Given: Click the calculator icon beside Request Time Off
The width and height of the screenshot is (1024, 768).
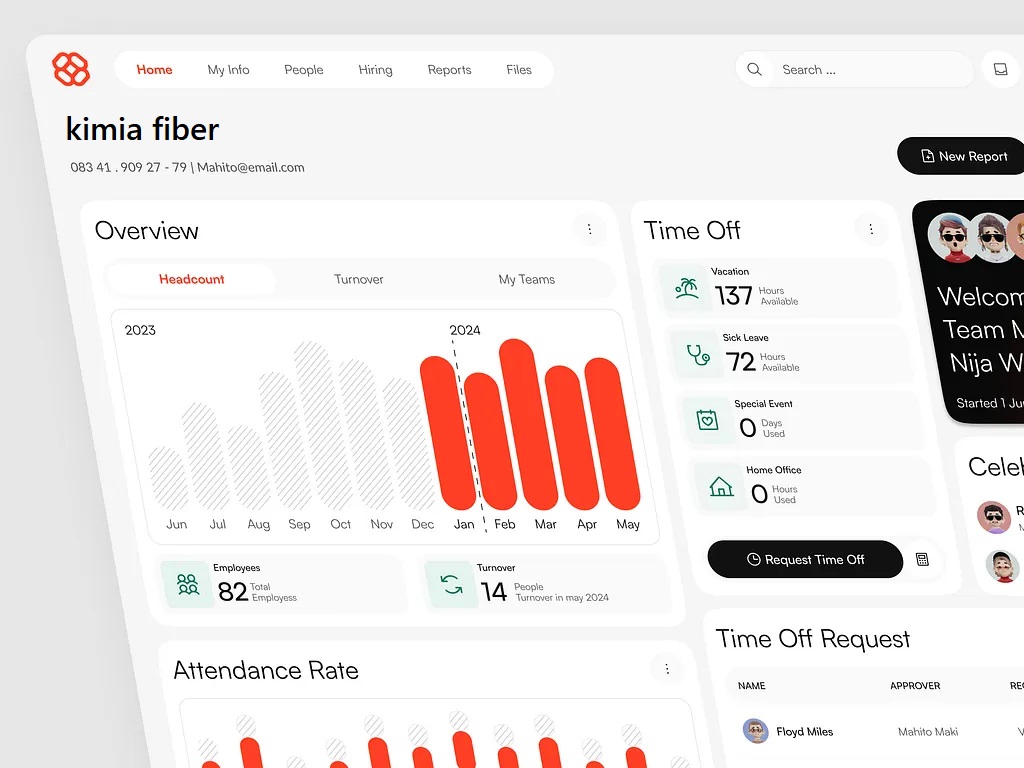Looking at the screenshot, I should click(x=922, y=560).
